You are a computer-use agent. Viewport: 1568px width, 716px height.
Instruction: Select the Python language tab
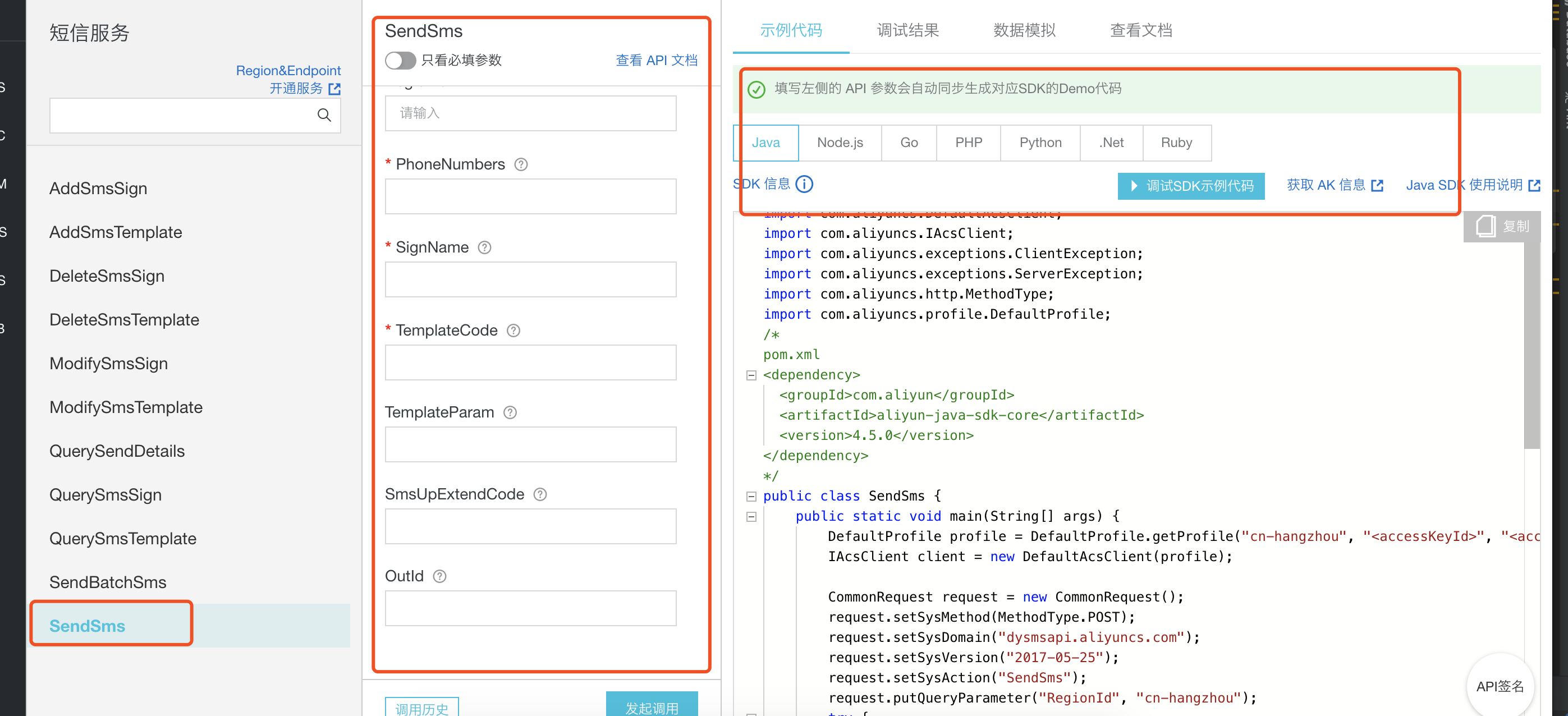pyautogui.click(x=1040, y=143)
